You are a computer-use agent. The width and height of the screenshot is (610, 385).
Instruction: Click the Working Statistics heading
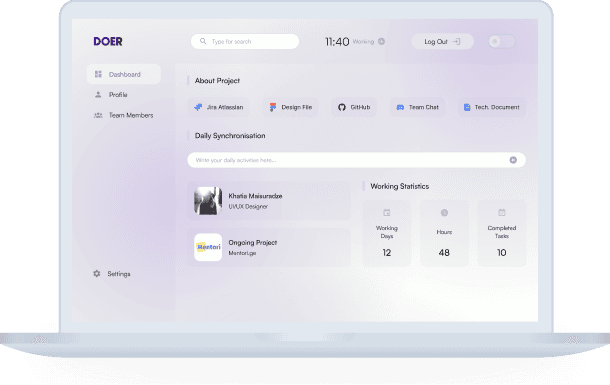[400, 186]
